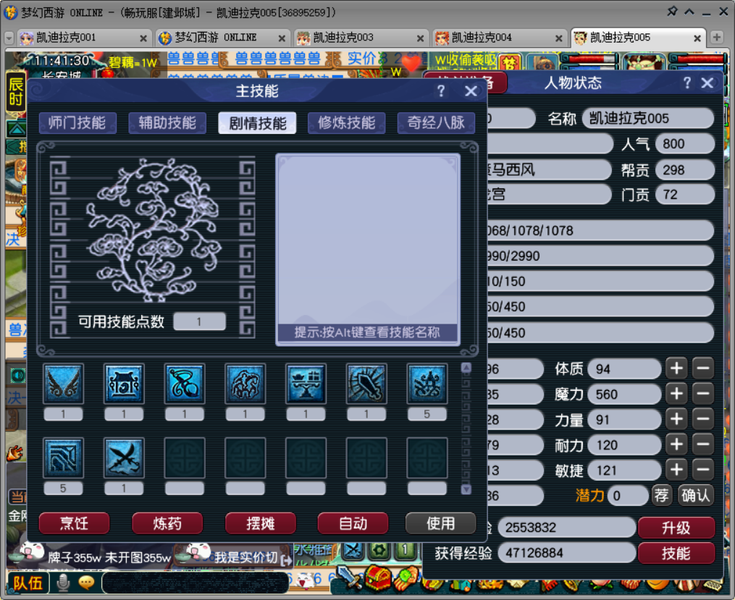Switch to the 梦幻西游 ONLINE client tab
Image resolution: width=735 pixels, height=600 pixels.
[222, 38]
